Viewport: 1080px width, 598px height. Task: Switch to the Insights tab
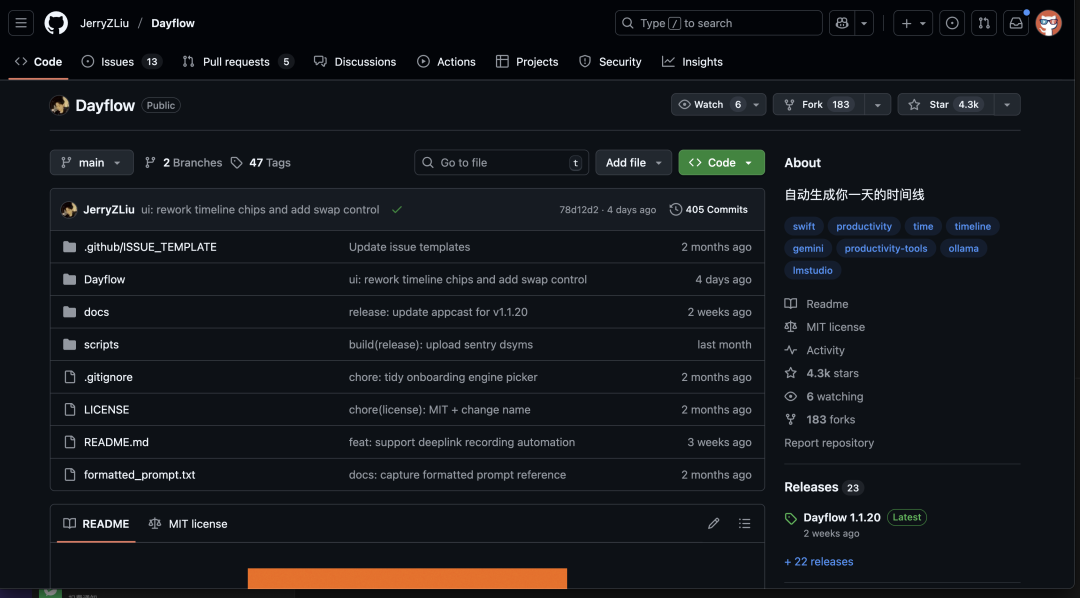(x=692, y=61)
